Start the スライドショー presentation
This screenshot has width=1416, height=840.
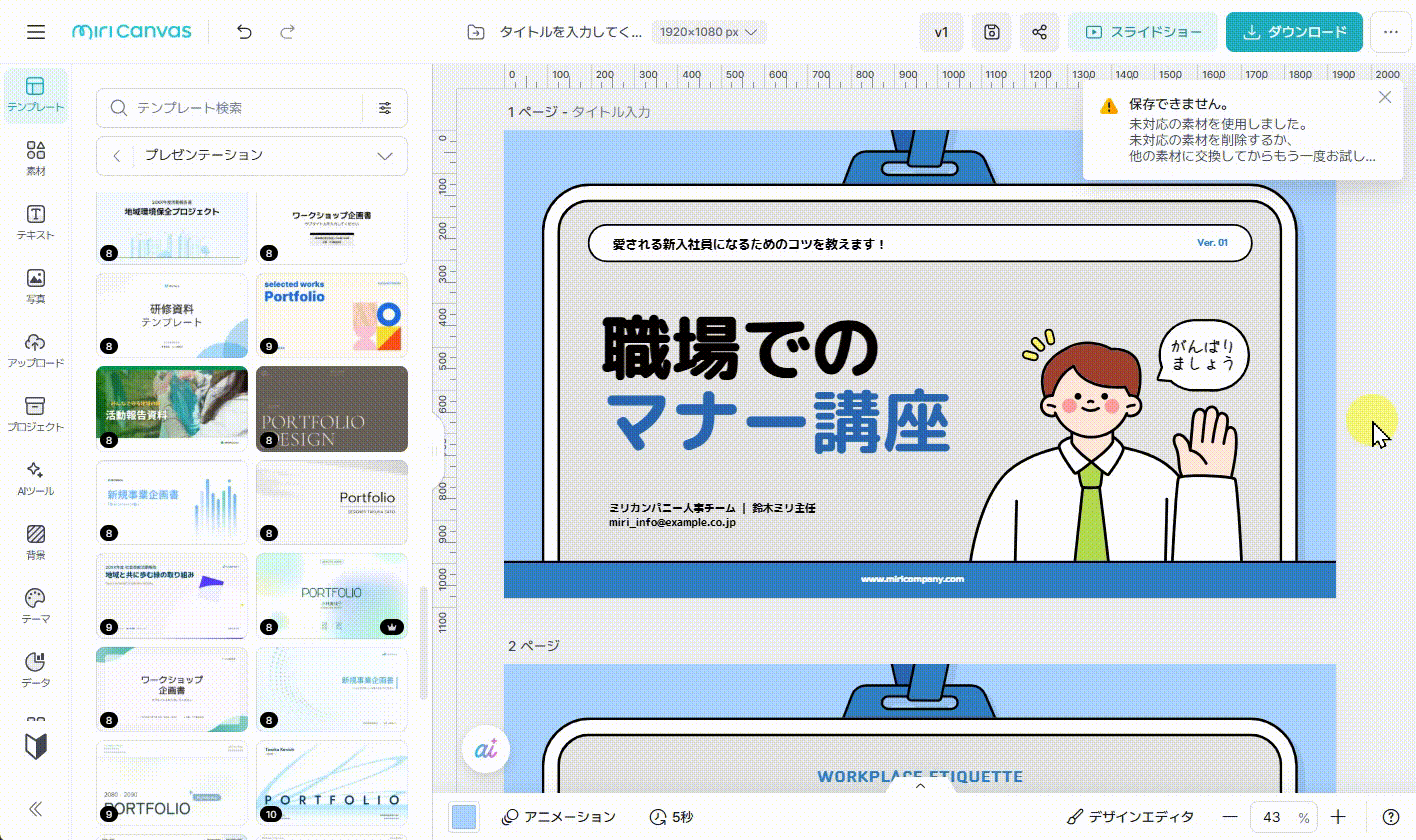click(x=1143, y=32)
